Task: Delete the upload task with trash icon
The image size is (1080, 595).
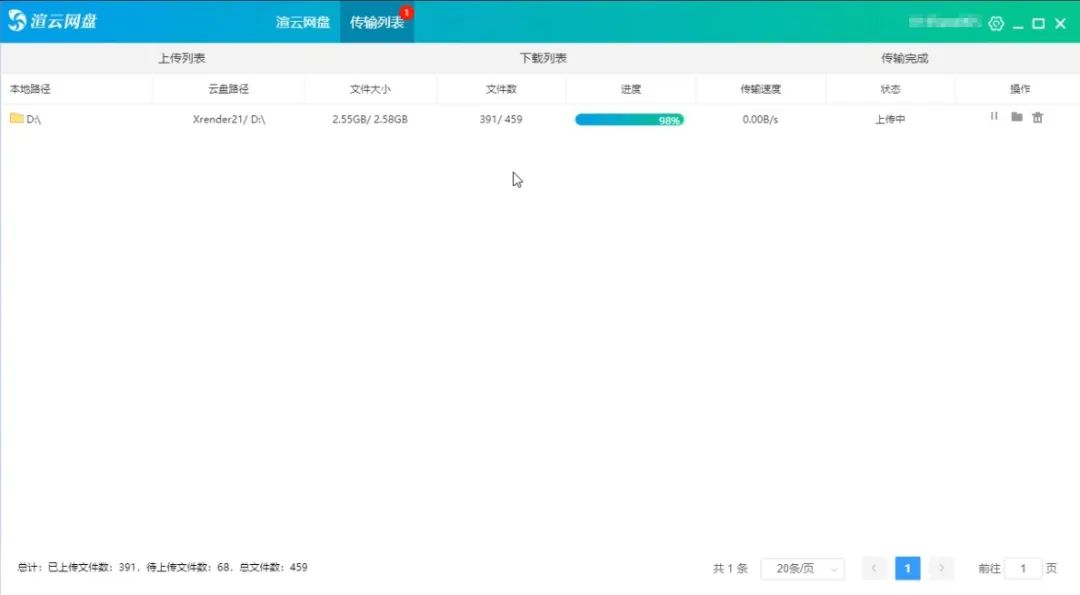Action: (1037, 117)
